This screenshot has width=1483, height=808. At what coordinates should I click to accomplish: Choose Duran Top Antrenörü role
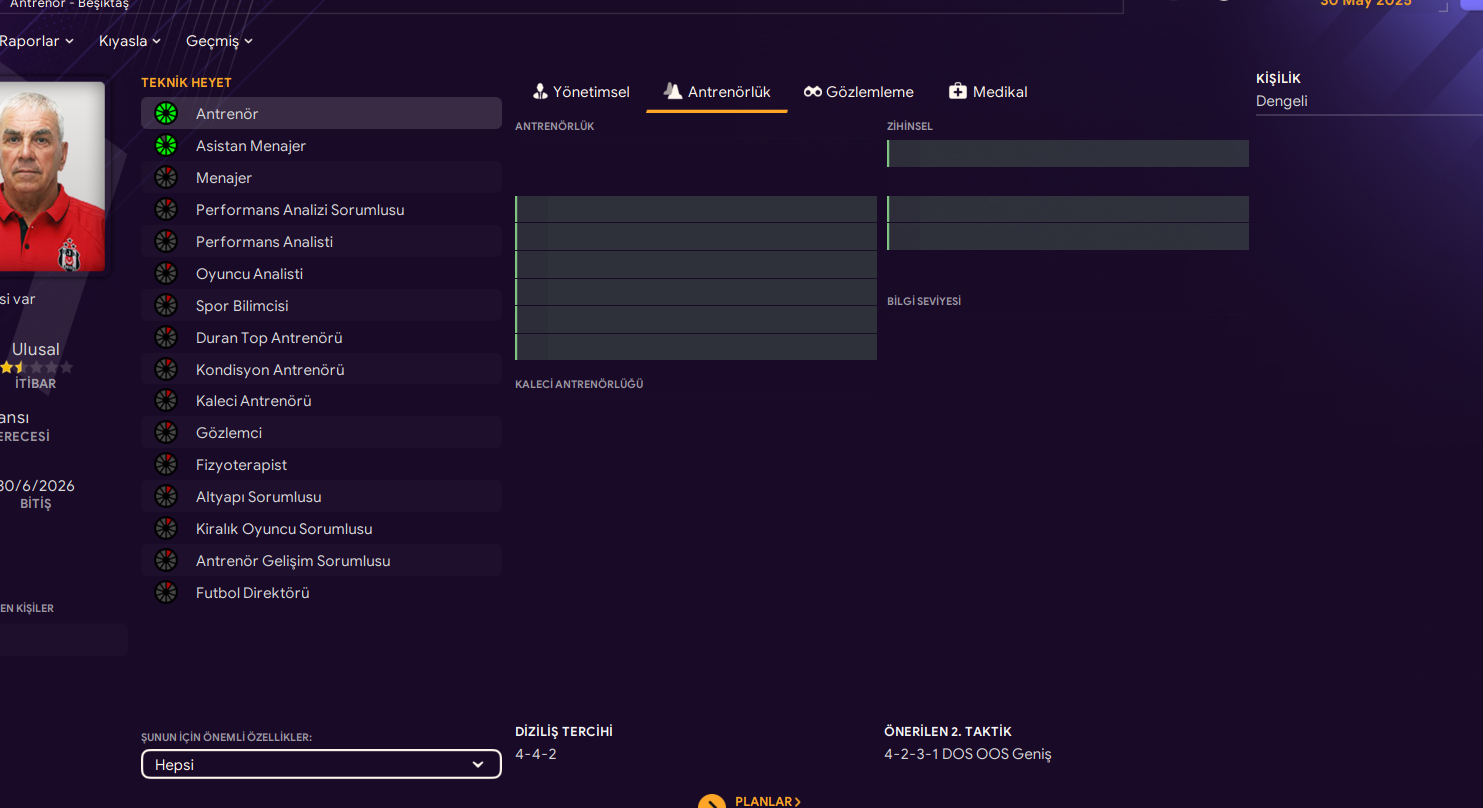pyautogui.click(x=269, y=338)
